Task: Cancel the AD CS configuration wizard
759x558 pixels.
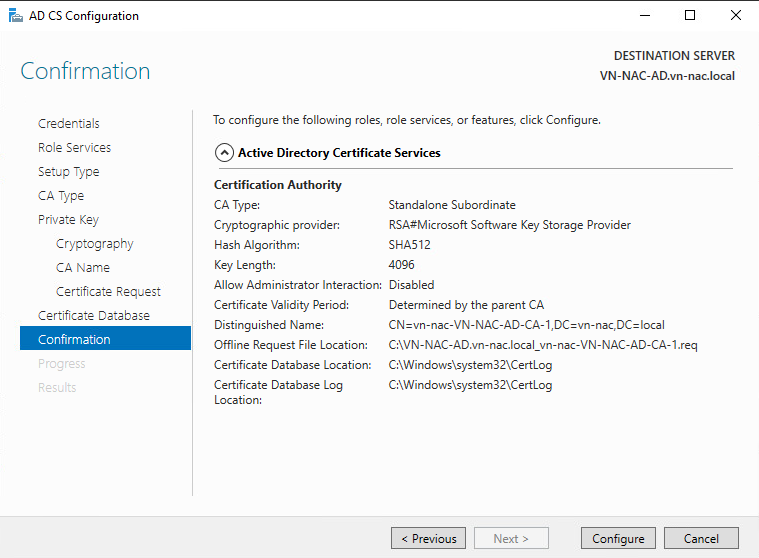Action: pos(701,538)
